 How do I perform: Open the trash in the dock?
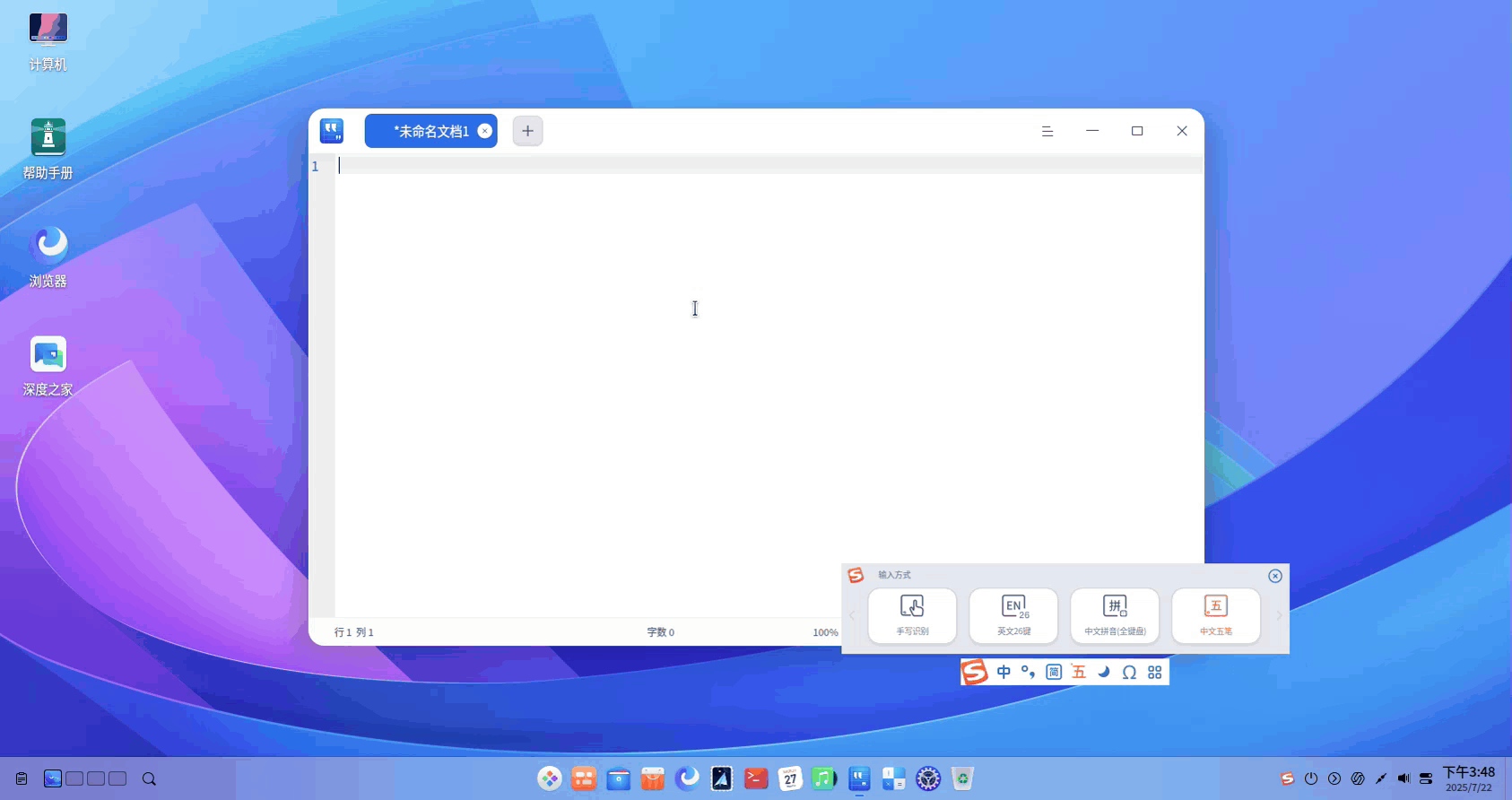[x=962, y=778]
